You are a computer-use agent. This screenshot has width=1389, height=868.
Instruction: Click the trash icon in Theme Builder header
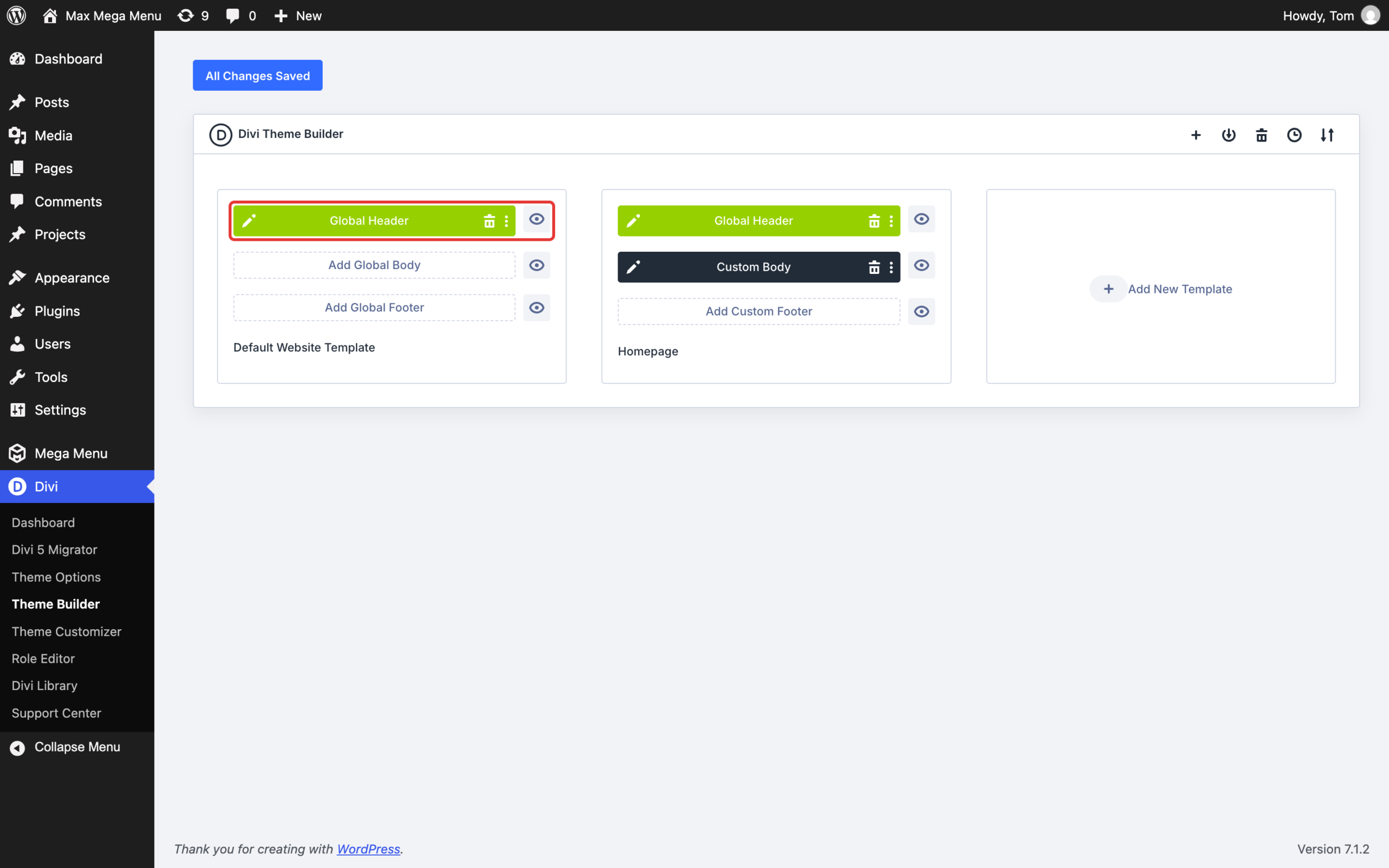point(1261,135)
